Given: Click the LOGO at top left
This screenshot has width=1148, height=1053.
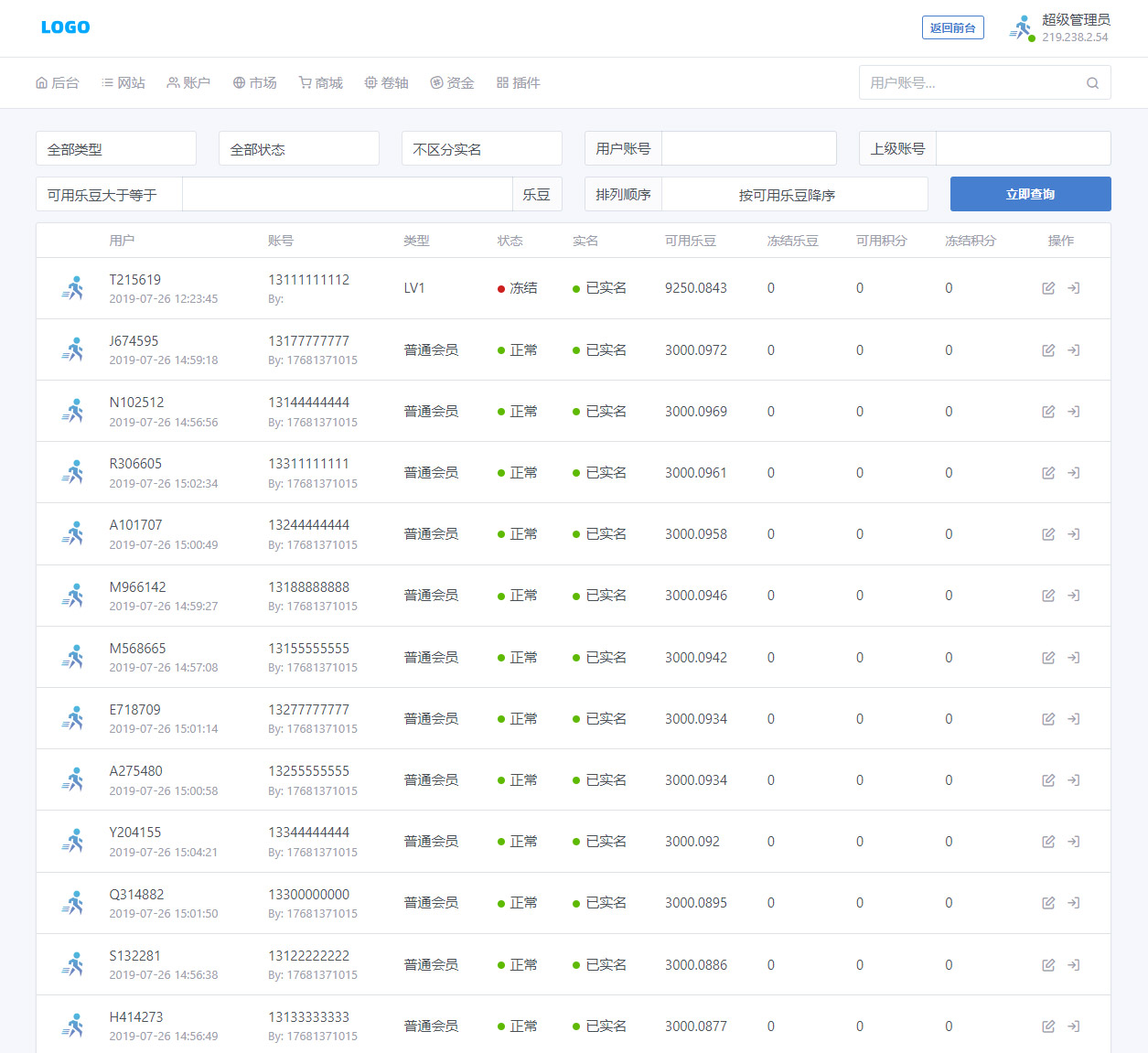Looking at the screenshot, I should coord(66,27).
